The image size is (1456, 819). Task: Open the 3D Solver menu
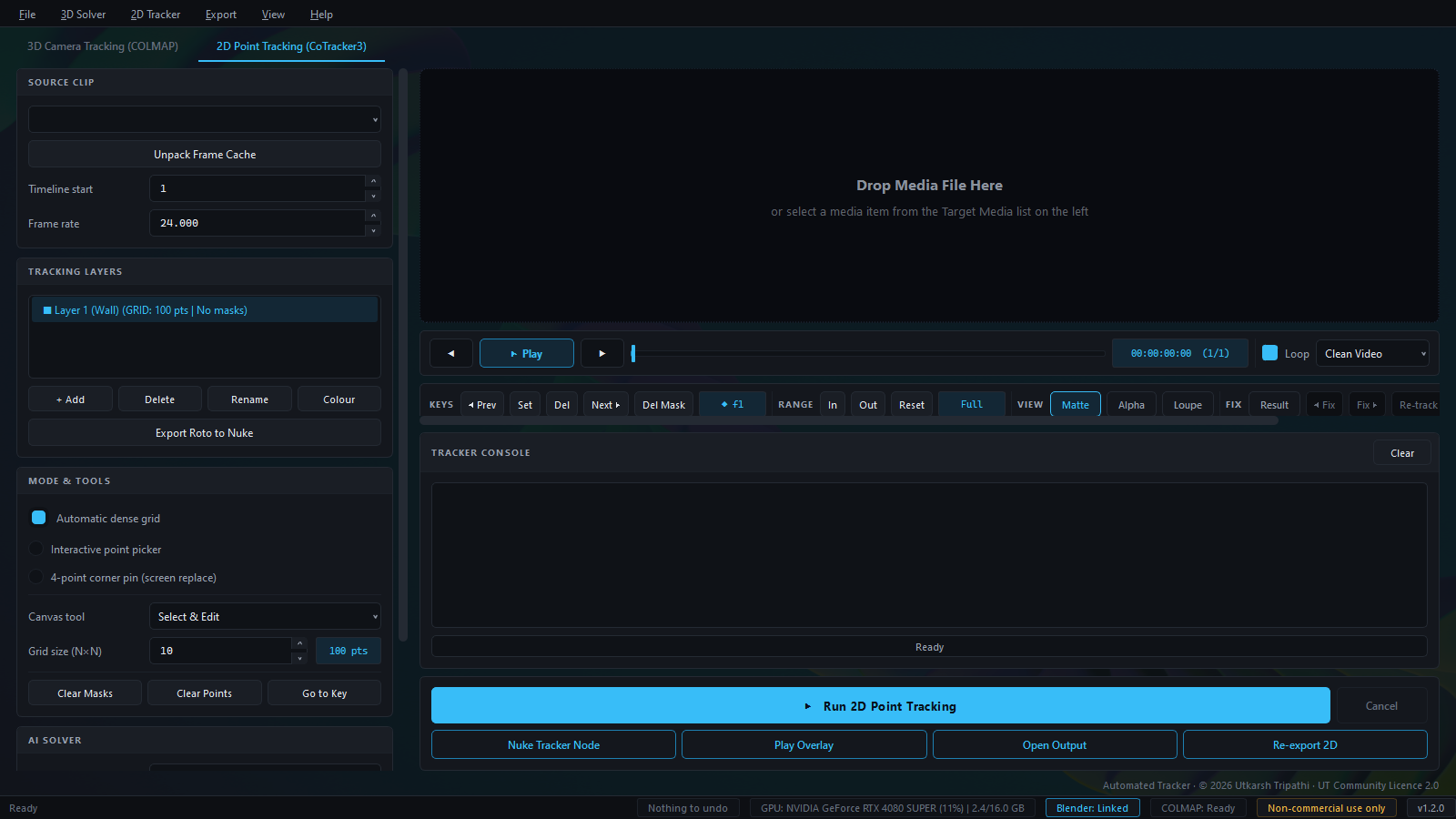click(x=83, y=15)
